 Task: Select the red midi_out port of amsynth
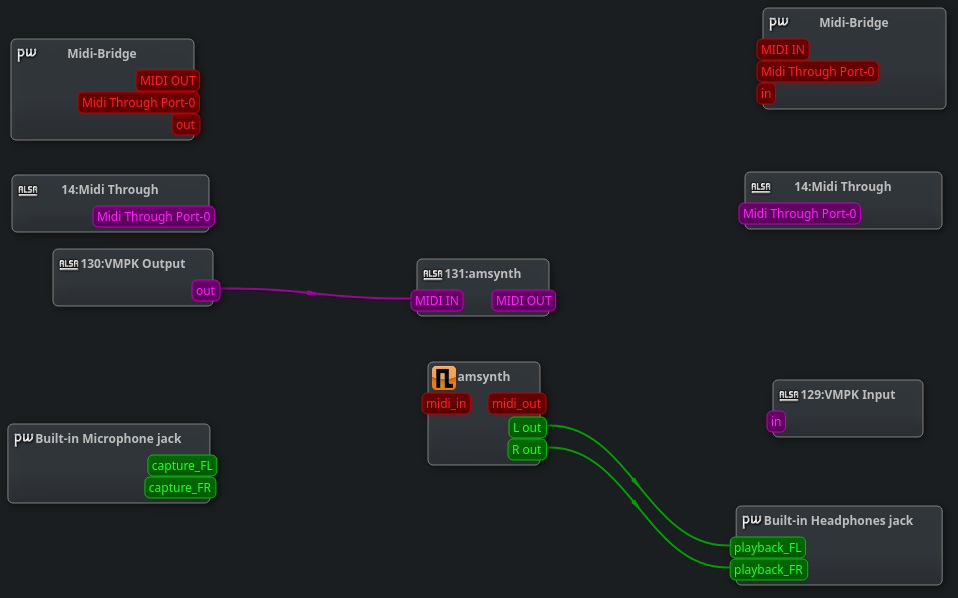516,404
